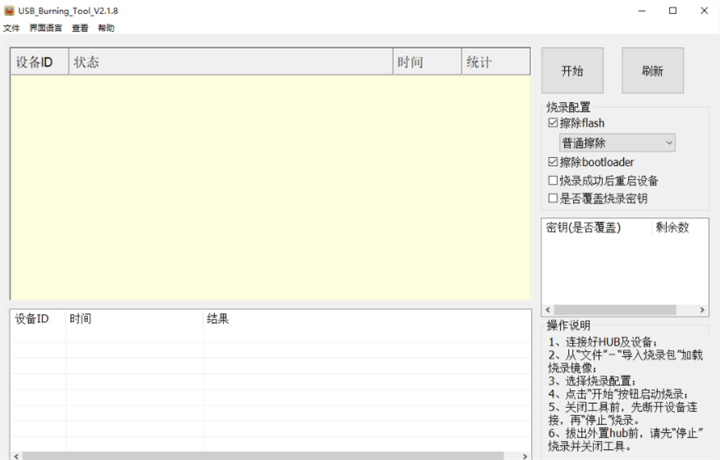Uncheck the 擦除bootloader checkbox

tap(553, 162)
